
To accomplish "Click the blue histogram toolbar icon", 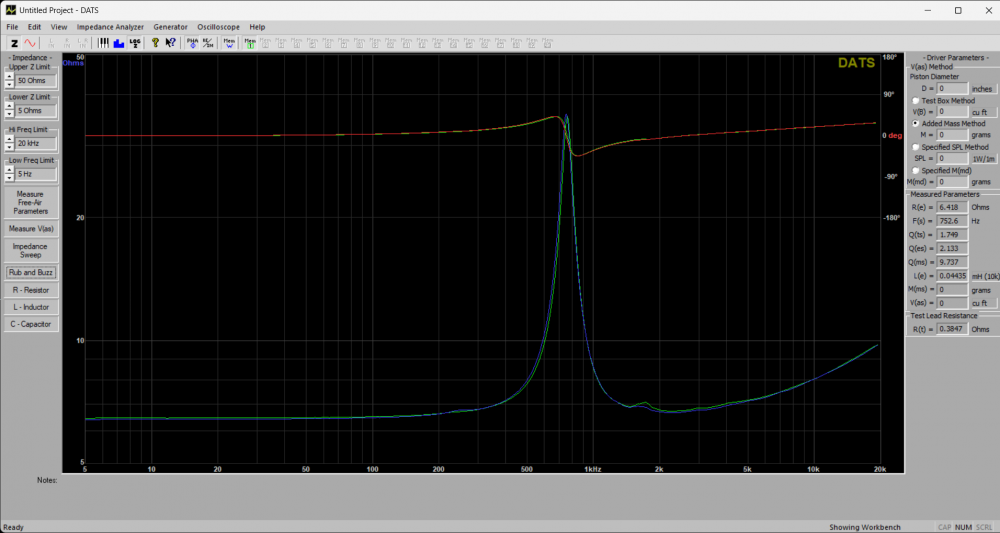I will tap(119, 43).
